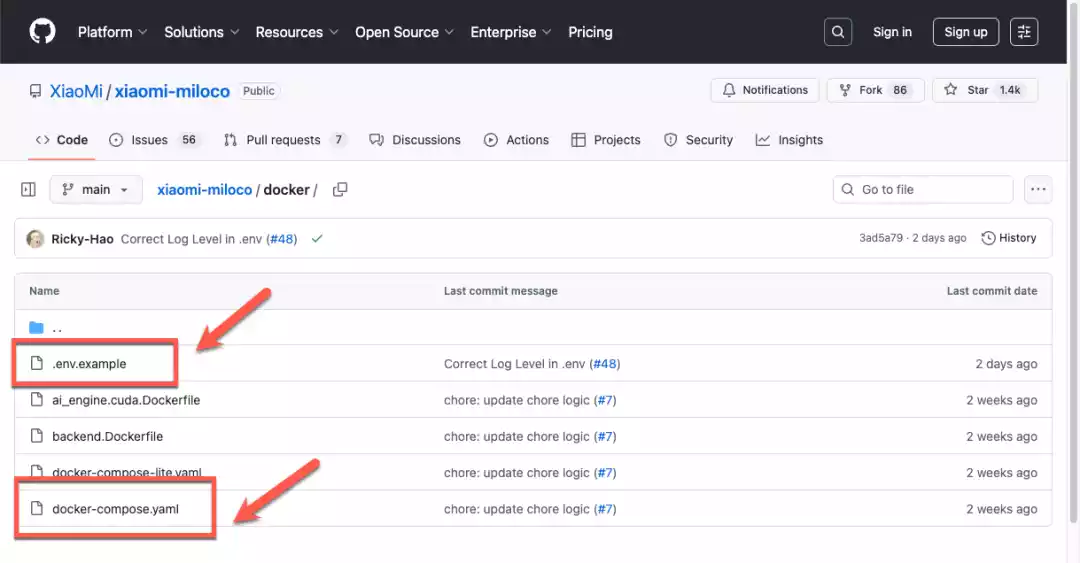Open the main branch selector
Image resolution: width=1080 pixels, height=563 pixels.
coord(96,190)
